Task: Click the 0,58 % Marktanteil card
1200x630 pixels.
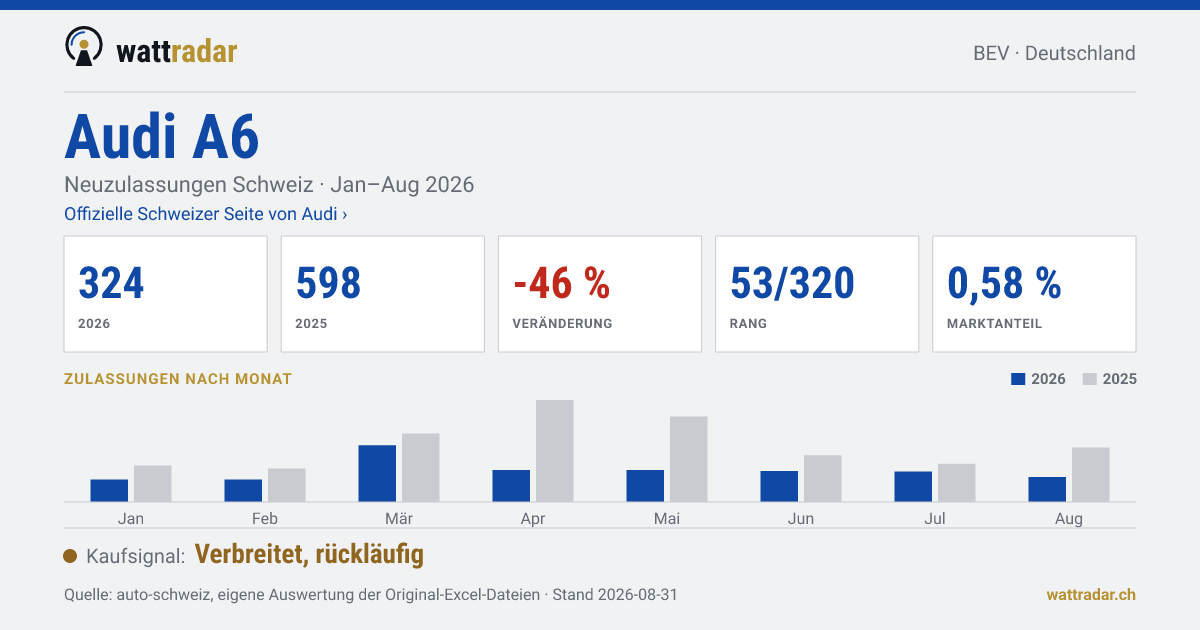Action: pyautogui.click(x=1034, y=294)
